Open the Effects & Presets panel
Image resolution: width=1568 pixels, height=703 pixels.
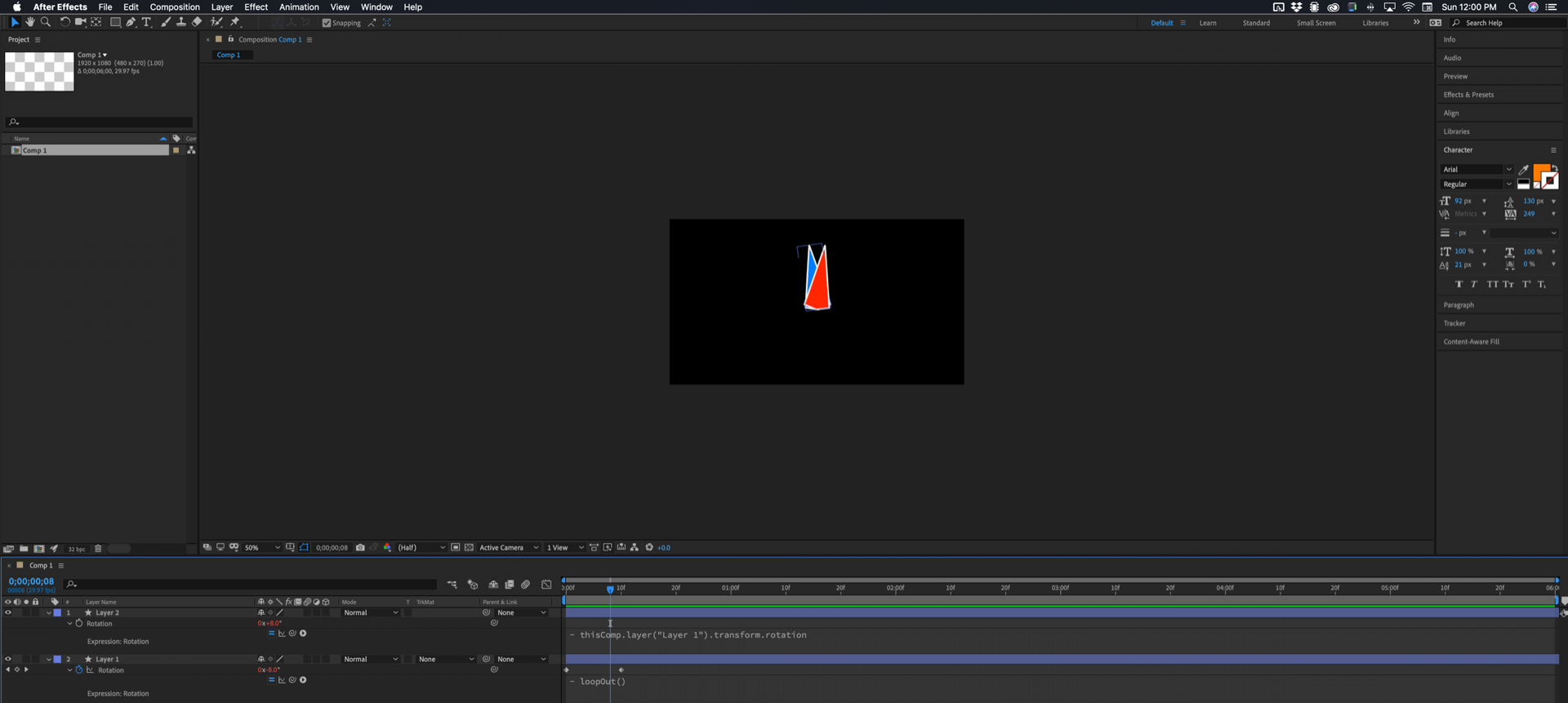click(1468, 95)
